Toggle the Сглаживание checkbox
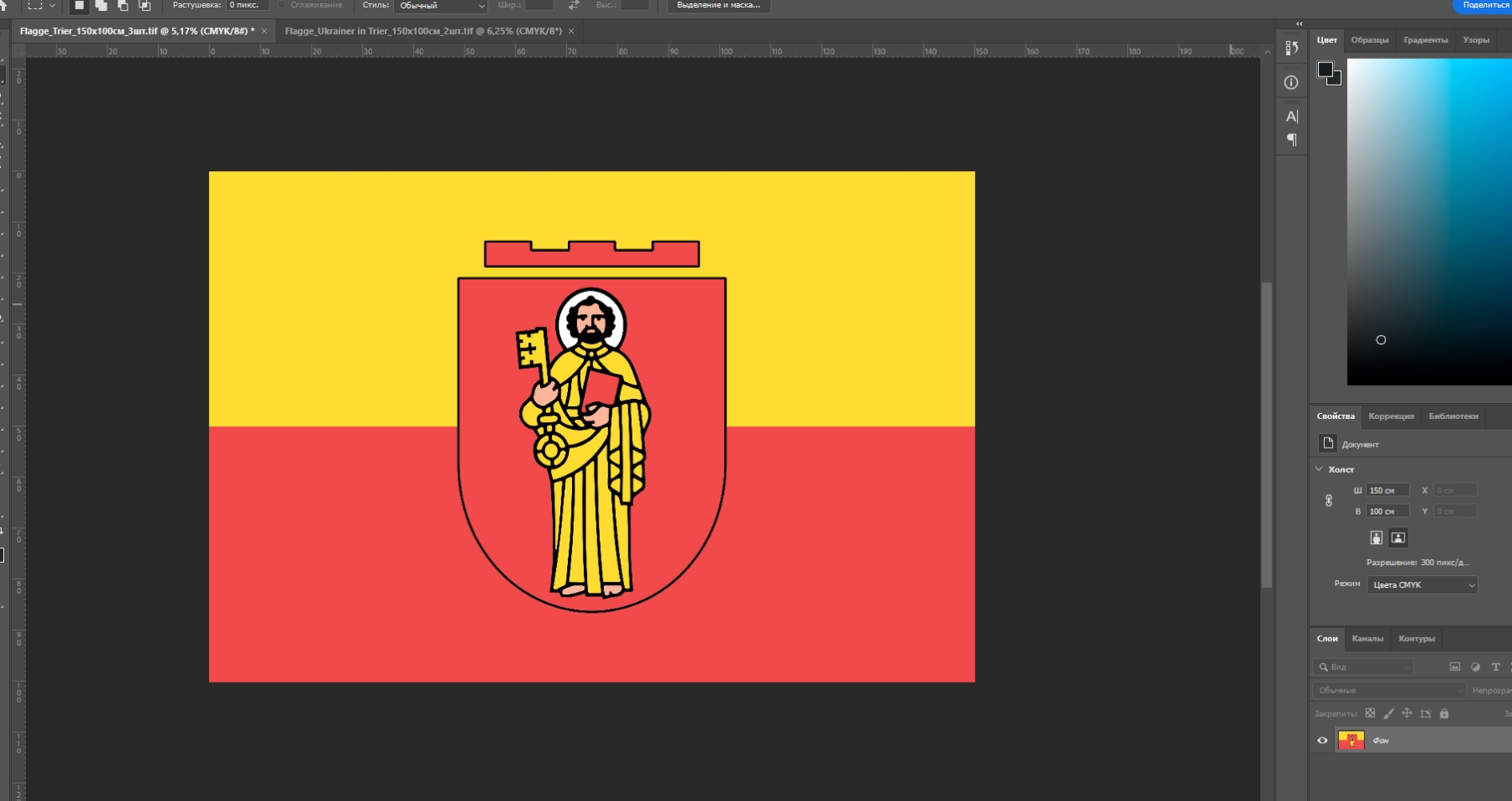 coord(282,5)
